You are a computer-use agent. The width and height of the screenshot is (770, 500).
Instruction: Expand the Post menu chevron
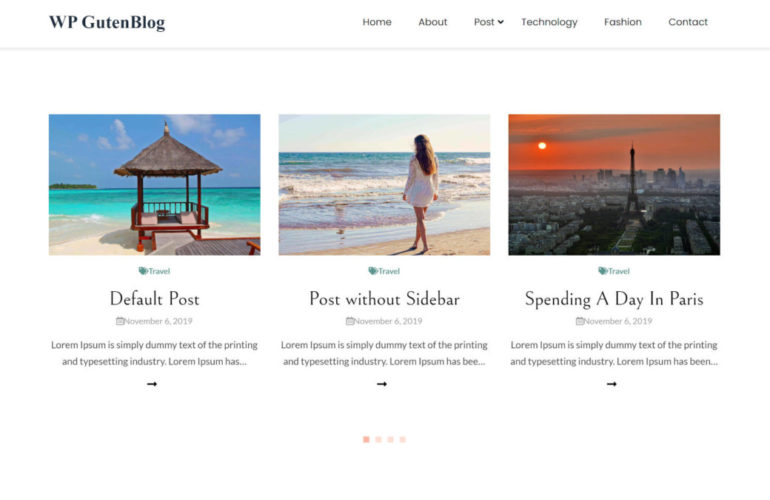[500, 22]
